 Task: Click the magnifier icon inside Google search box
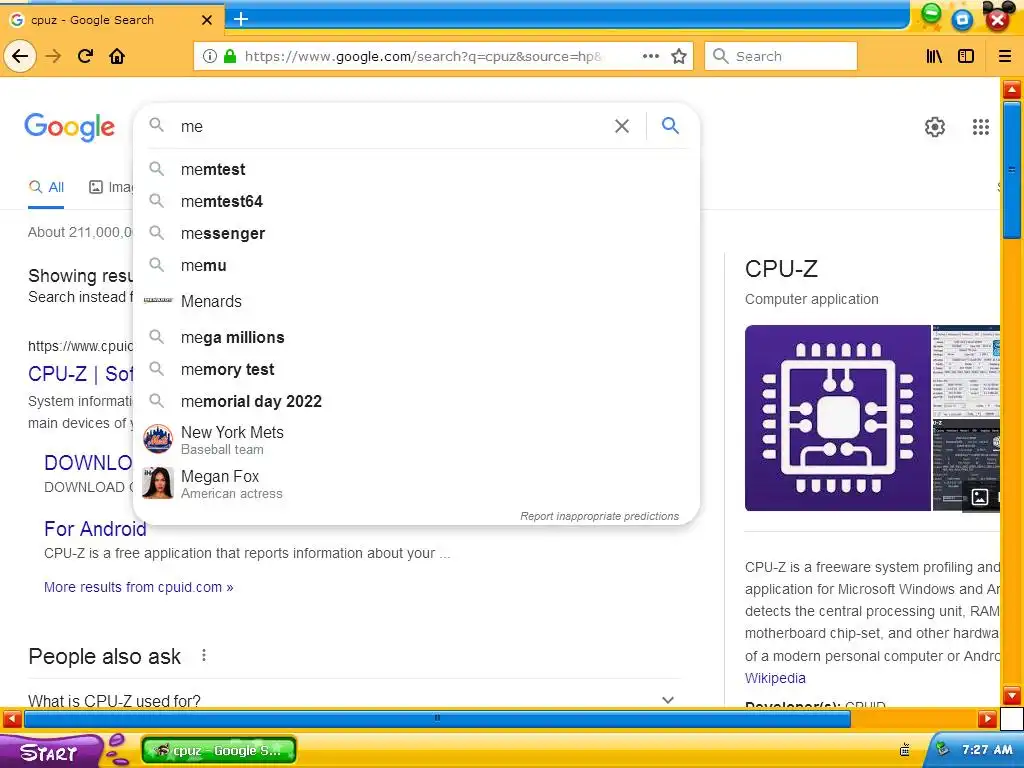click(156, 125)
